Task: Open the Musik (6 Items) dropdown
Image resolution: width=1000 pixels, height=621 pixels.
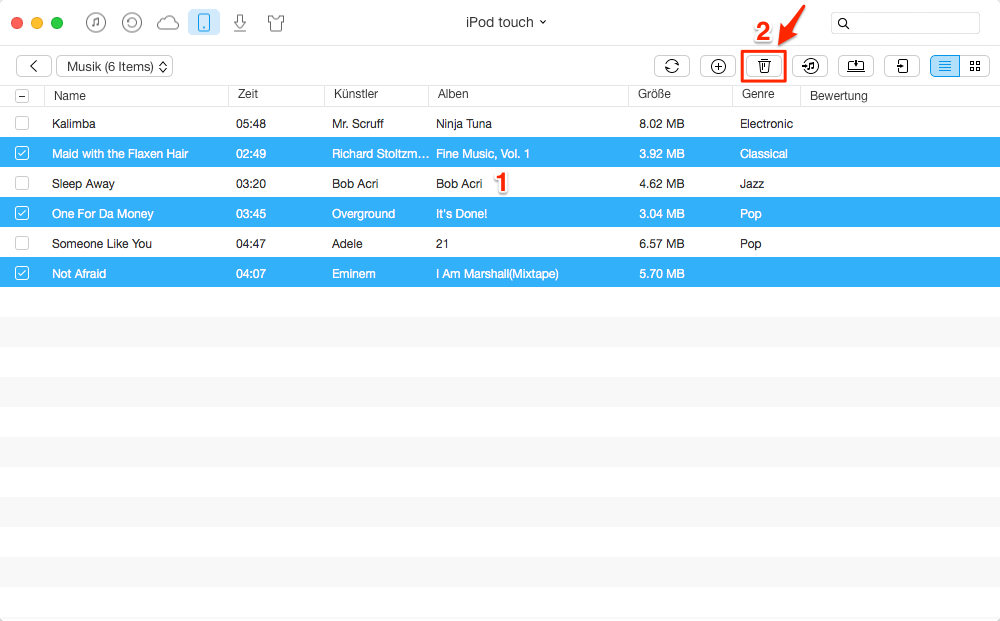Action: [115, 66]
